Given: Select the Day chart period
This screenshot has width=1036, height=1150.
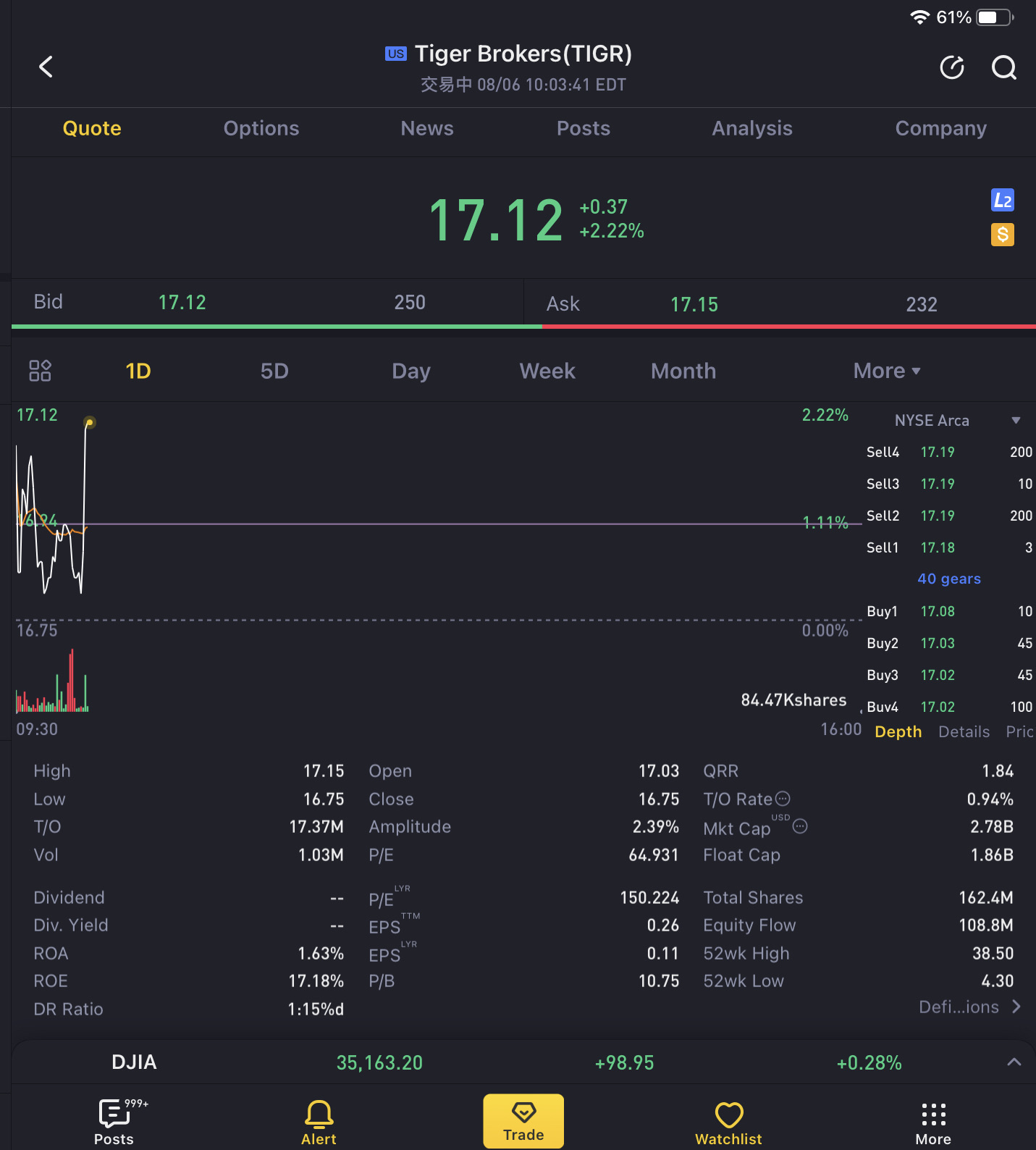Looking at the screenshot, I should point(411,372).
